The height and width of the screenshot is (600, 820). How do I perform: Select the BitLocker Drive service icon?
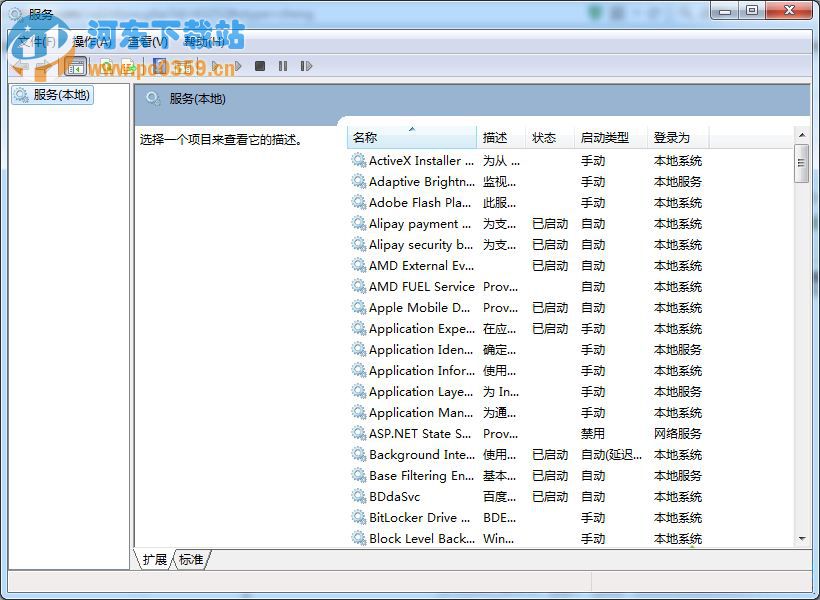pyautogui.click(x=357, y=518)
